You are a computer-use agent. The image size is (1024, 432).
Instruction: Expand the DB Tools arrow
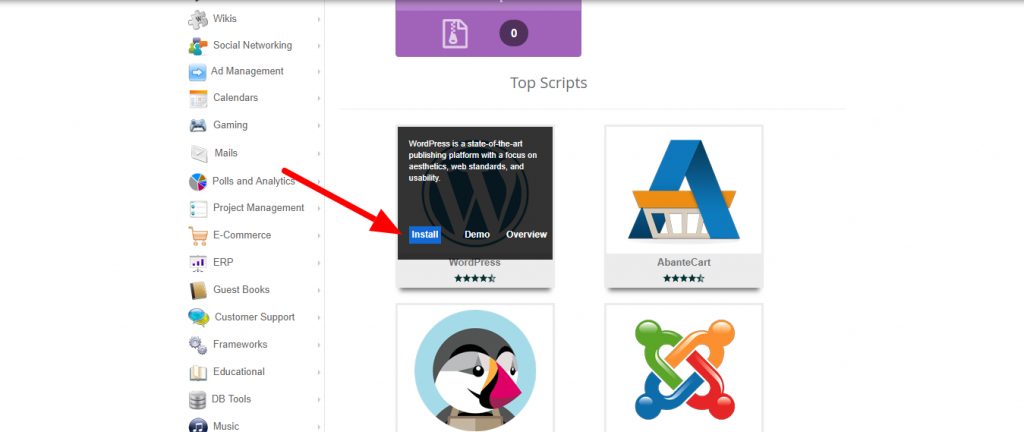(319, 399)
